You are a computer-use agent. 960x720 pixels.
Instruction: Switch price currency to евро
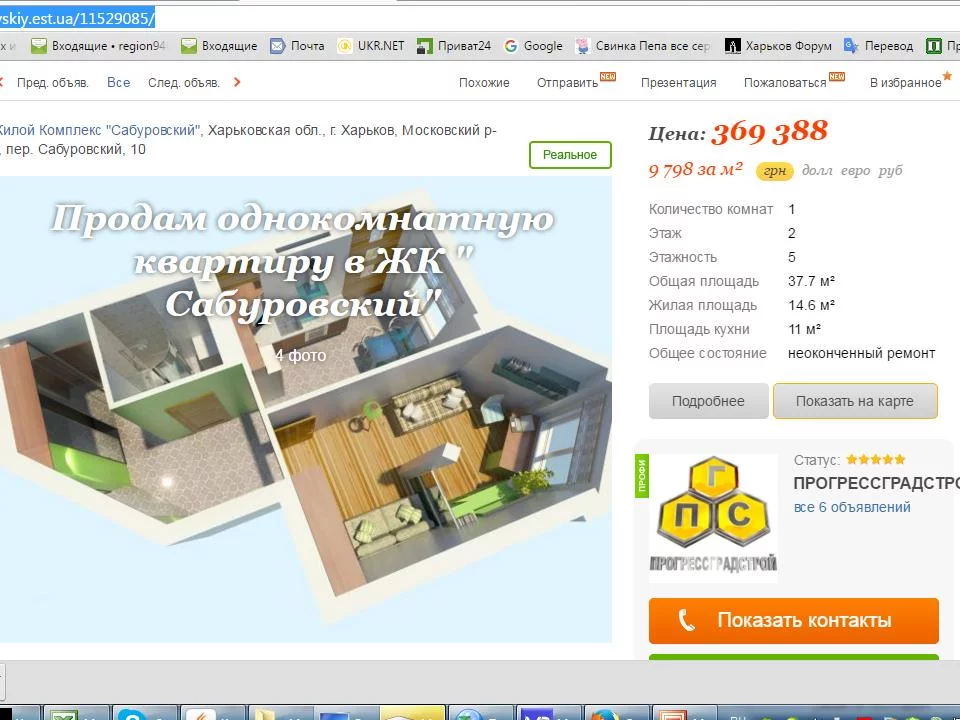coord(855,171)
